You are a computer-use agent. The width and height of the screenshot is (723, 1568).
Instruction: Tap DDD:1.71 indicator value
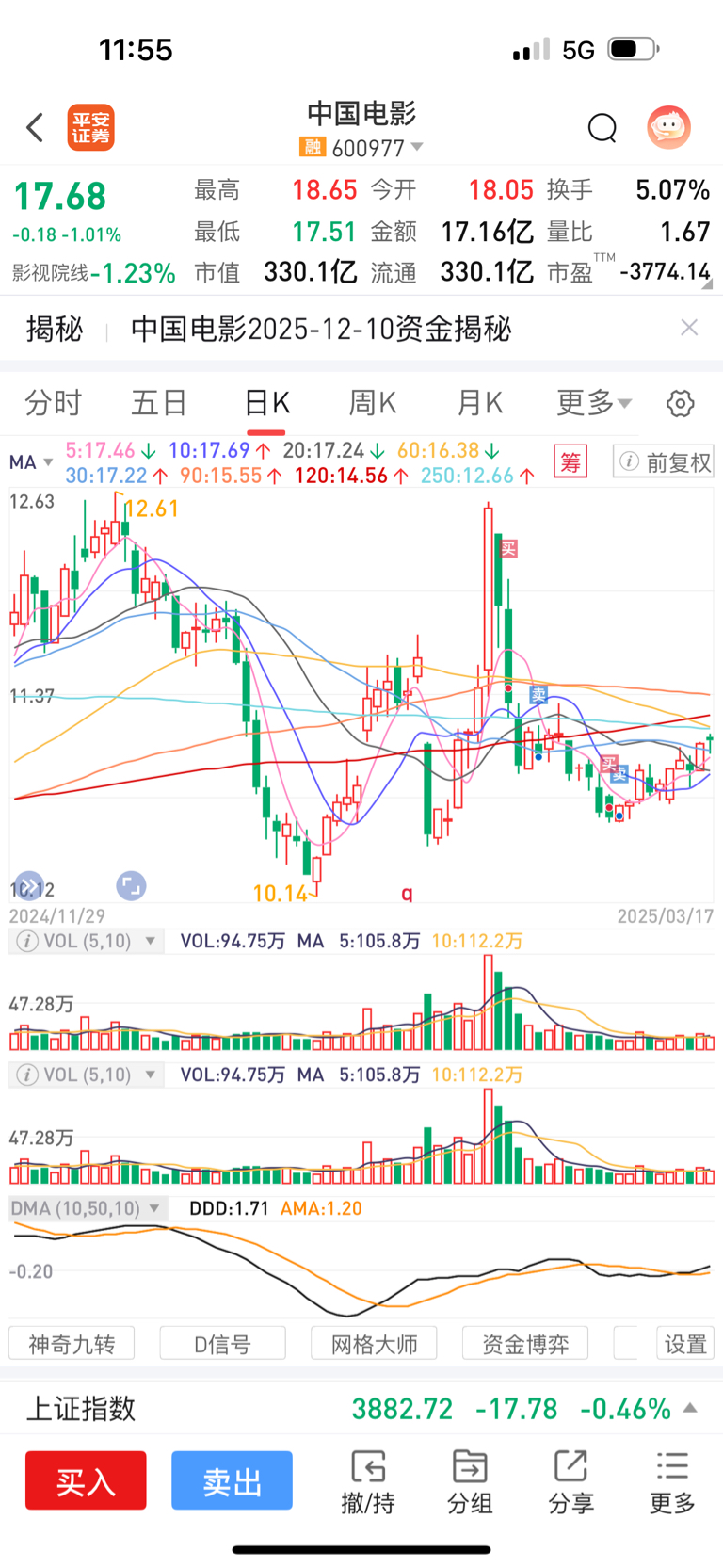pos(229,1208)
